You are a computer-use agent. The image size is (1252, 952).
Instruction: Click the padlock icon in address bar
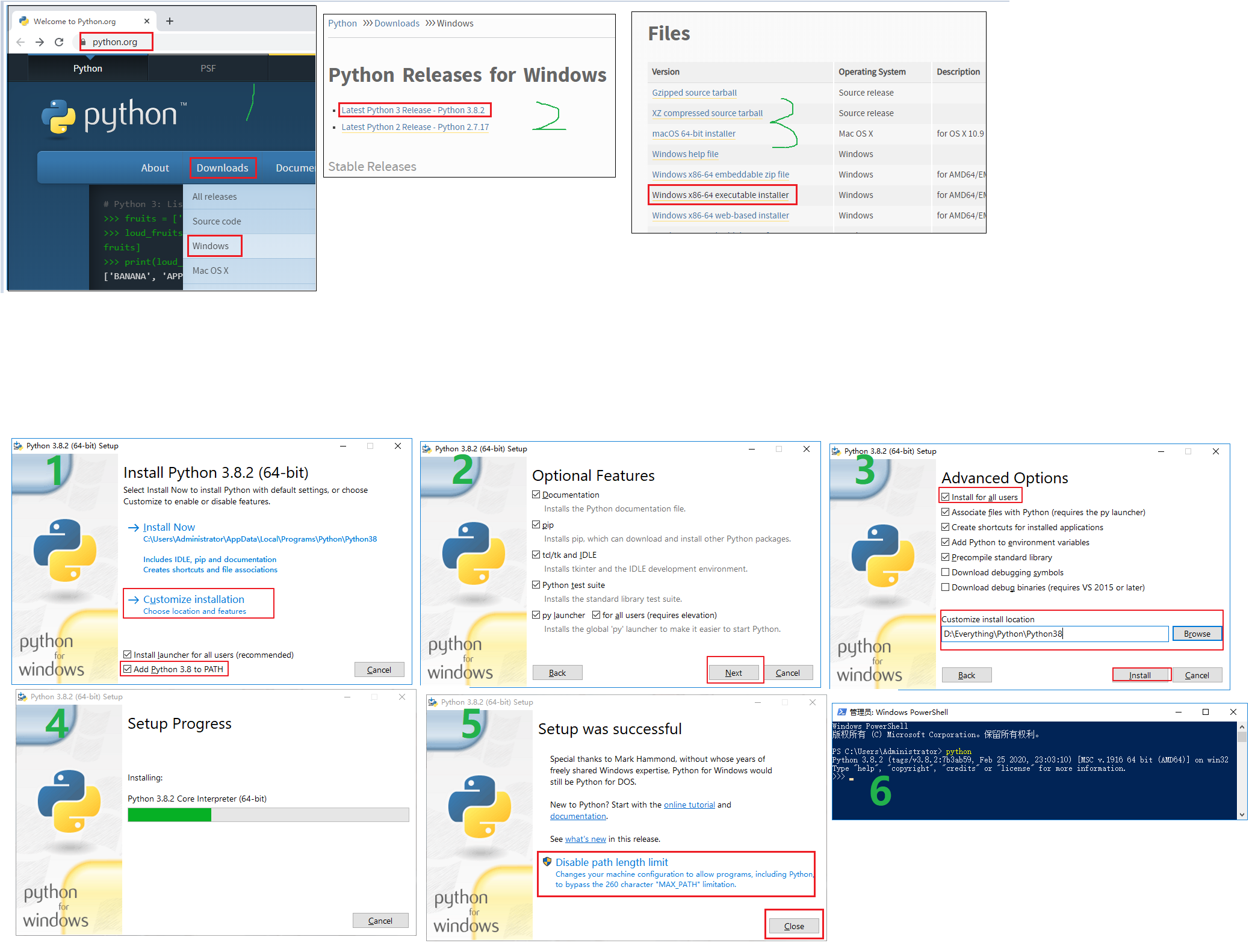[x=84, y=42]
